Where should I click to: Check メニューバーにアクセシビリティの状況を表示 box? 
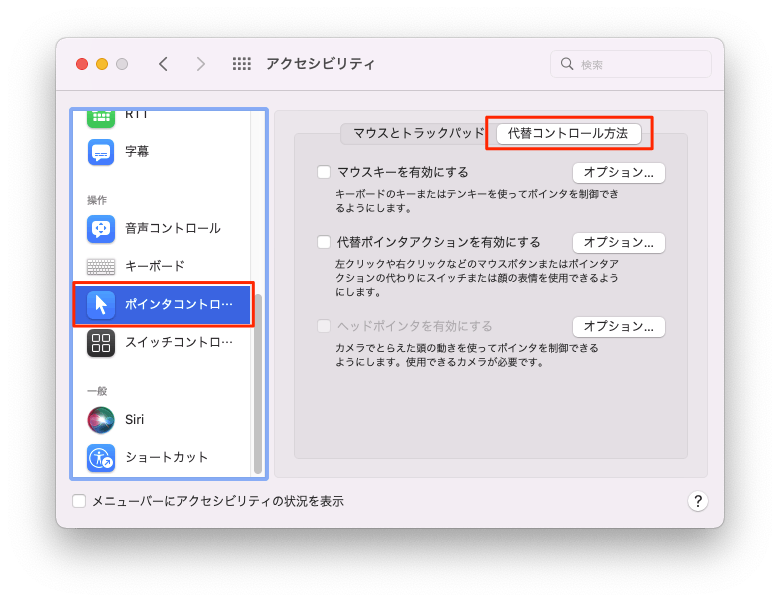coord(79,501)
